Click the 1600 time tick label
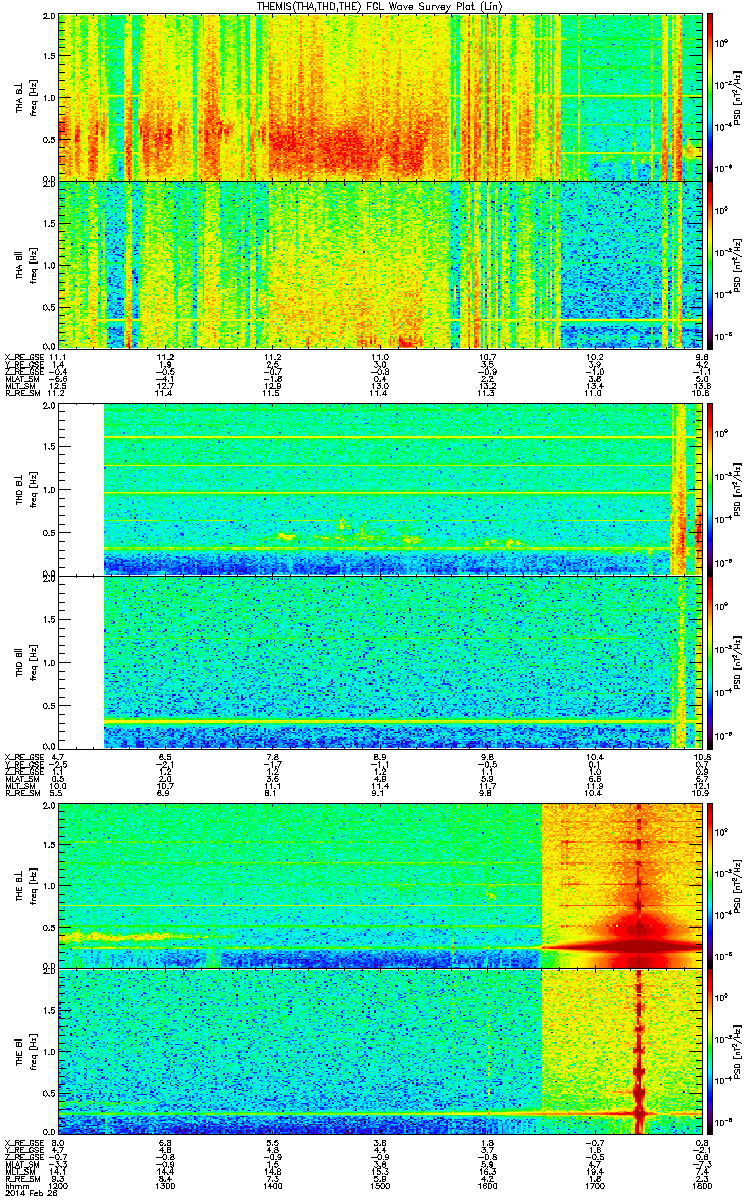The height and width of the screenshot is (1200, 750). tap(488, 1187)
